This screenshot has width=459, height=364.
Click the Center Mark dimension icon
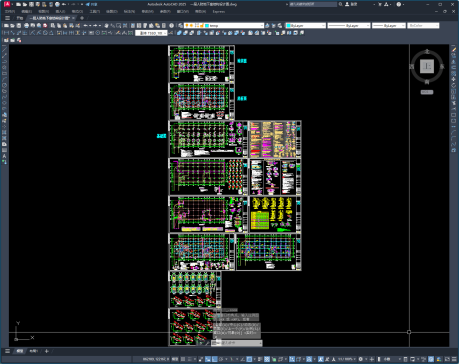(98, 33)
